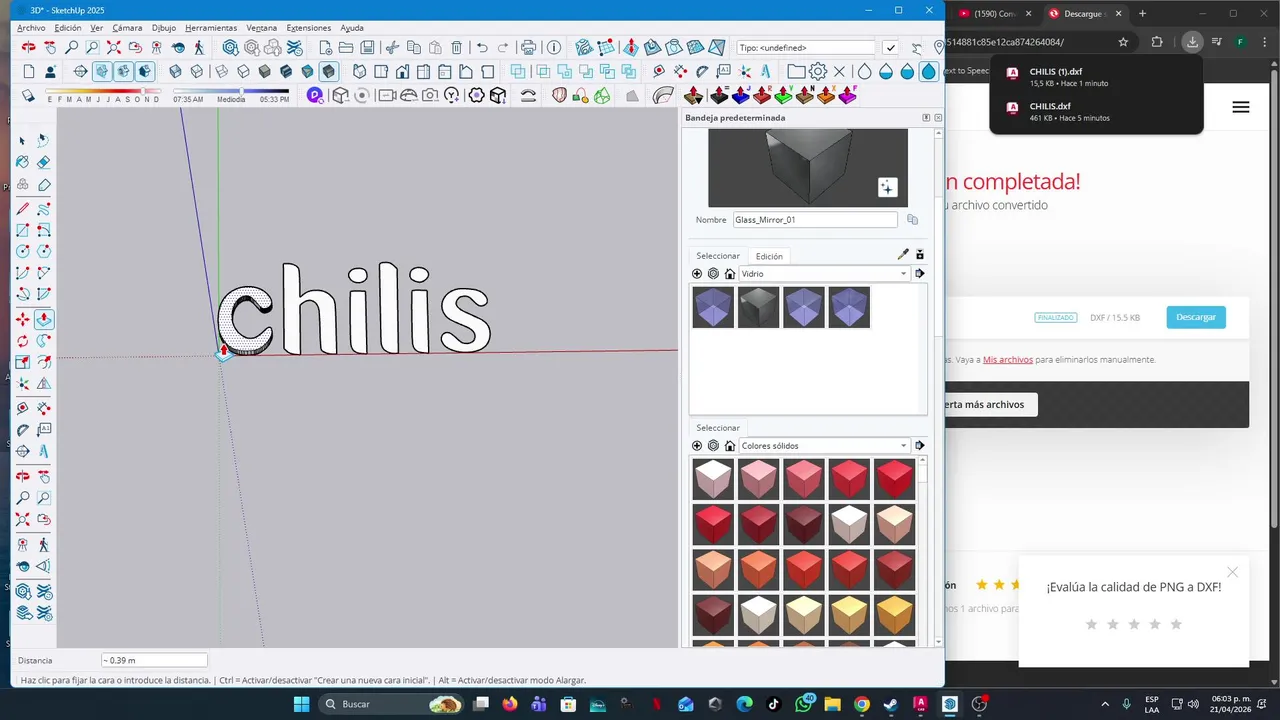This screenshot has height=720, width=1280.
Task: Select the Protractor tool in left toolbar
Action: click(x=22, y=430)
